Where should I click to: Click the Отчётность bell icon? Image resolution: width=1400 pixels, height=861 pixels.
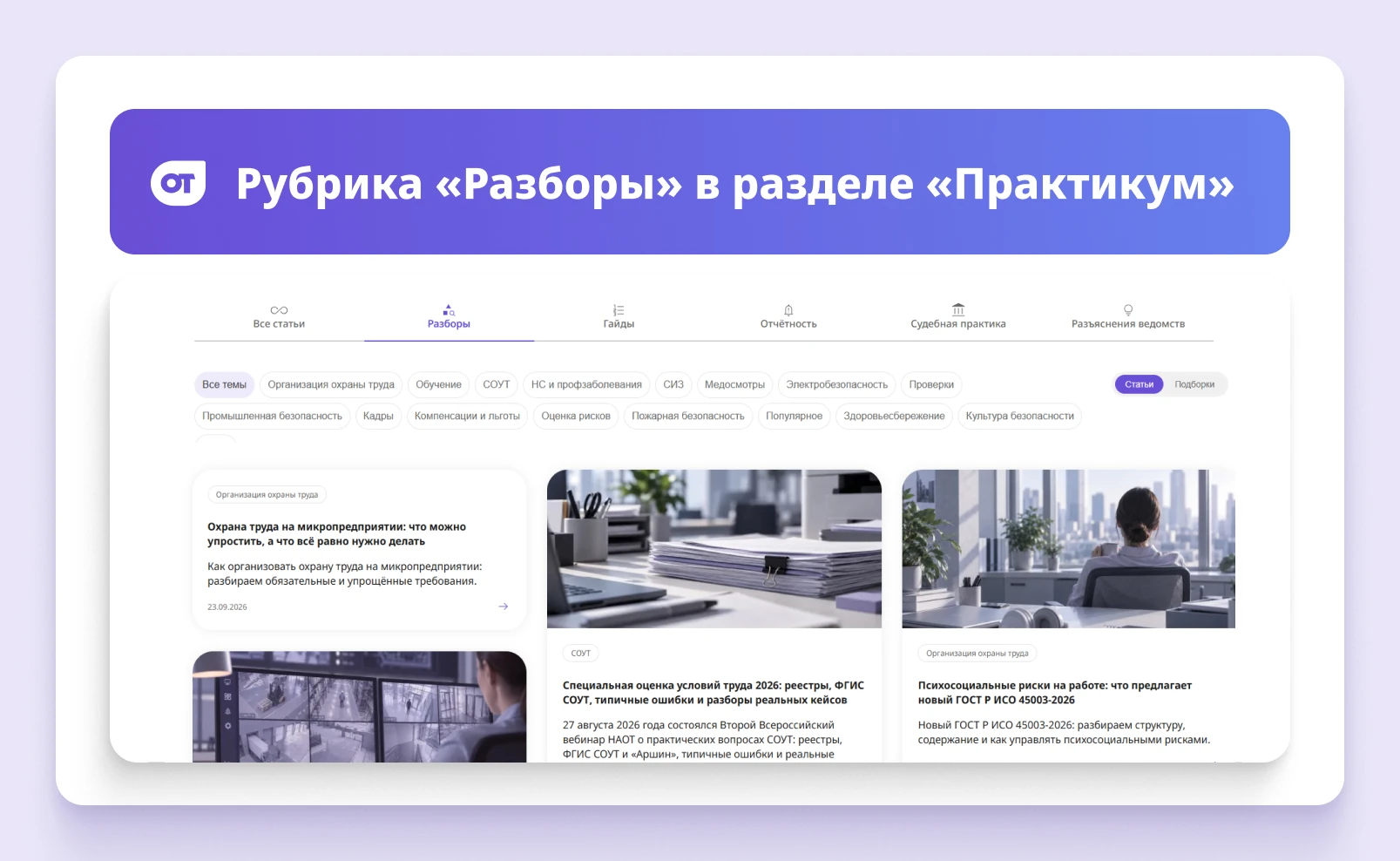(x=788, y=310)
